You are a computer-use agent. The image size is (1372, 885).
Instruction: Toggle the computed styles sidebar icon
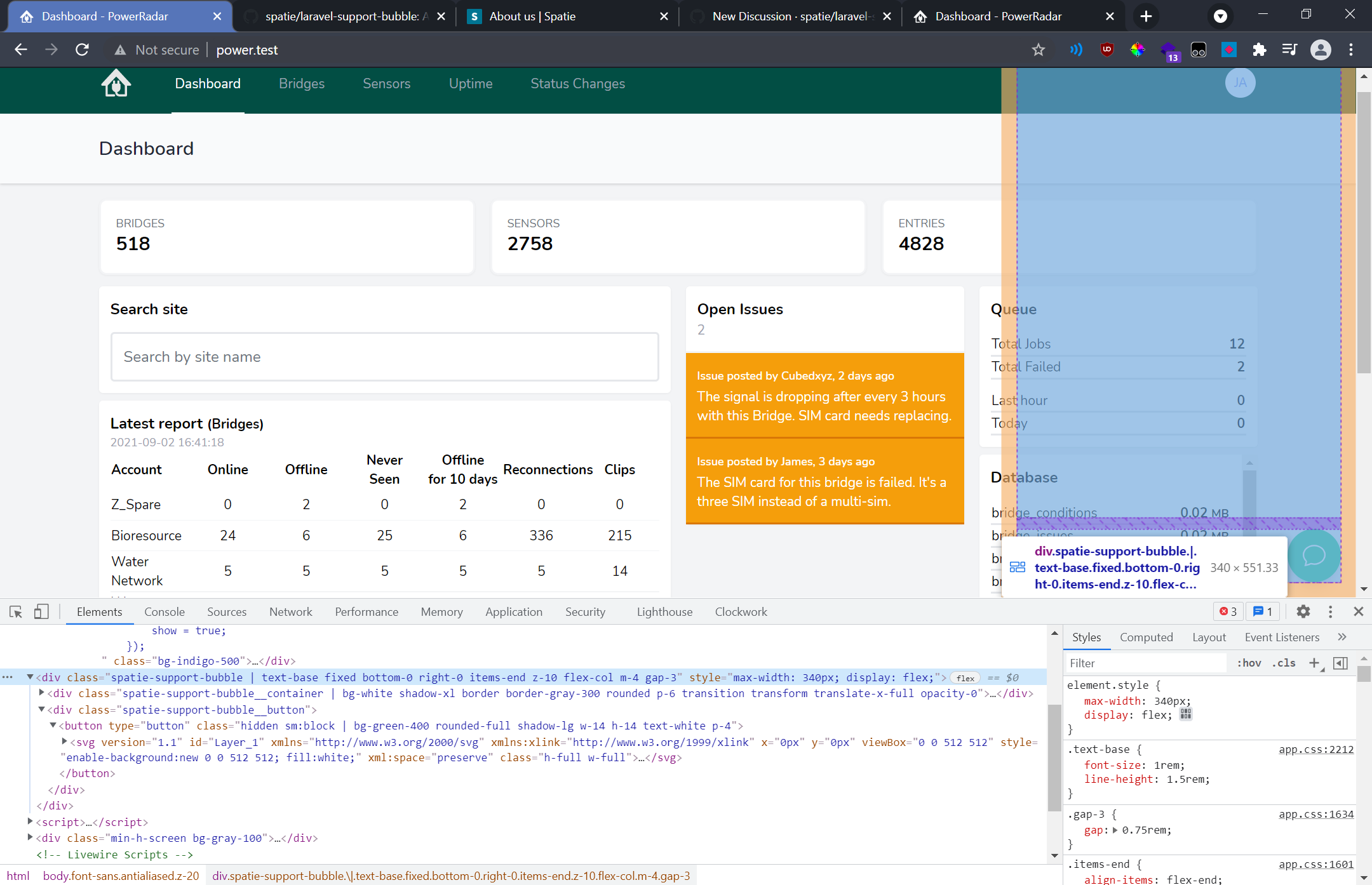click(1340, 663)
